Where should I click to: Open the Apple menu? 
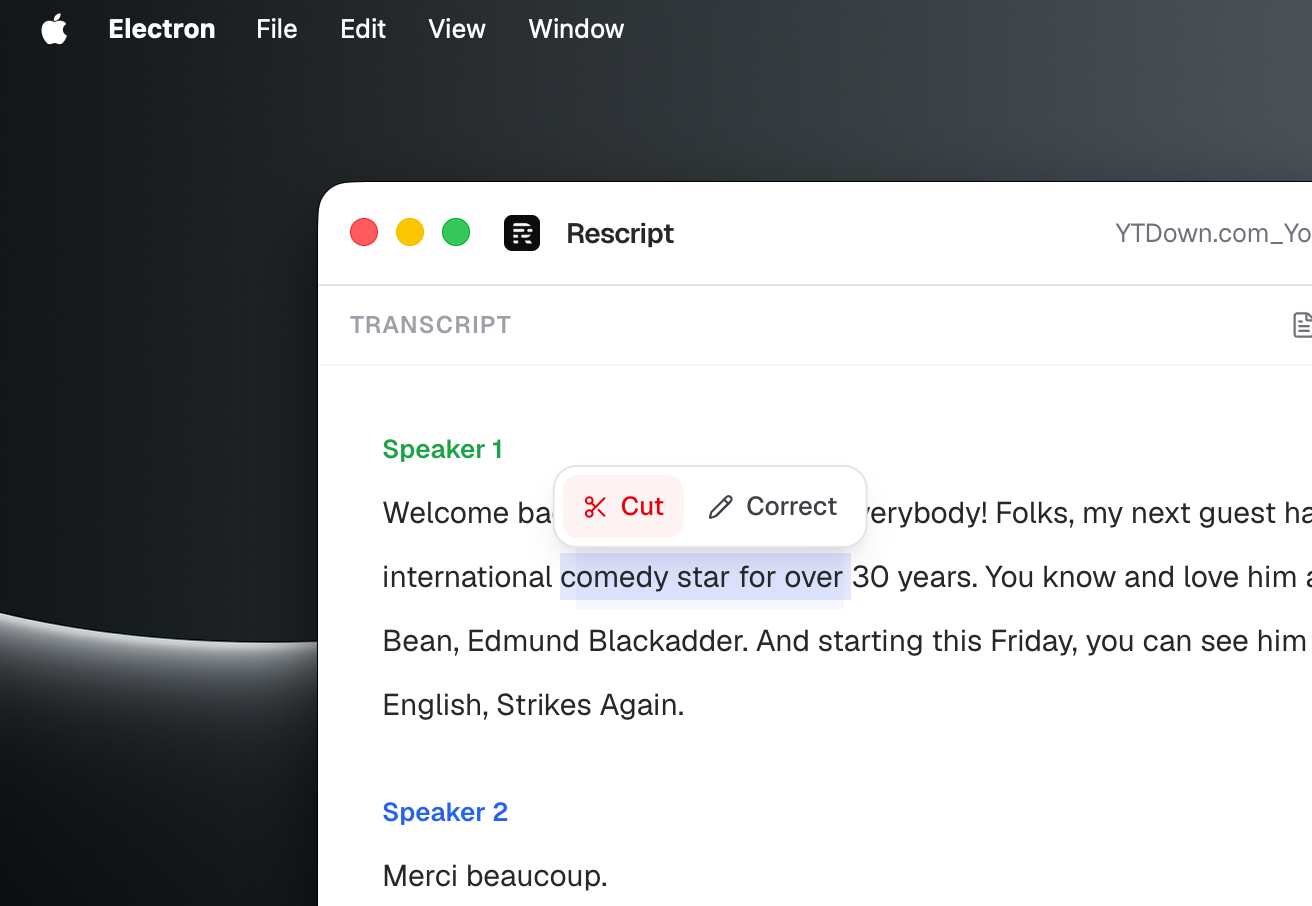54,29
